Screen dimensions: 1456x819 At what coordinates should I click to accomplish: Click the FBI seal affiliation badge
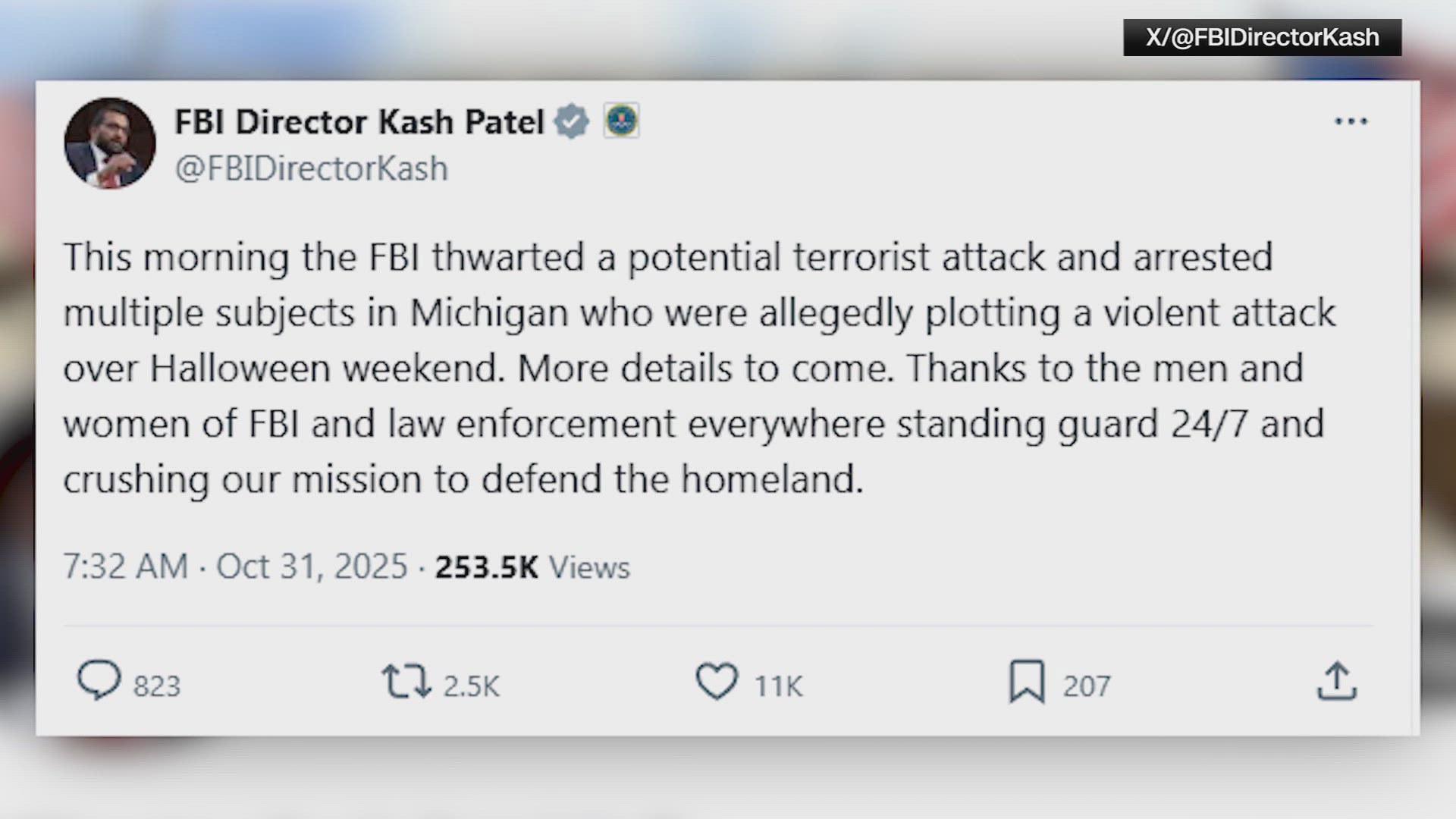621,121
